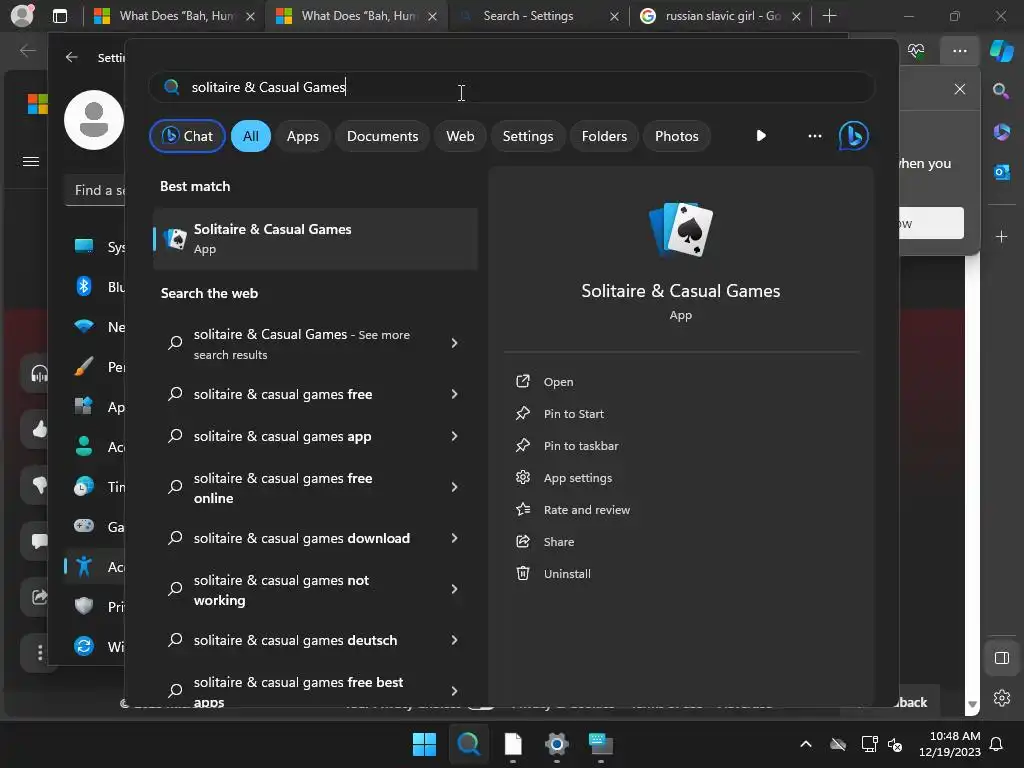Viewport: 1024px width, 768px height.
Task: Click the Search icon on the taskbar
Action: 468,744
